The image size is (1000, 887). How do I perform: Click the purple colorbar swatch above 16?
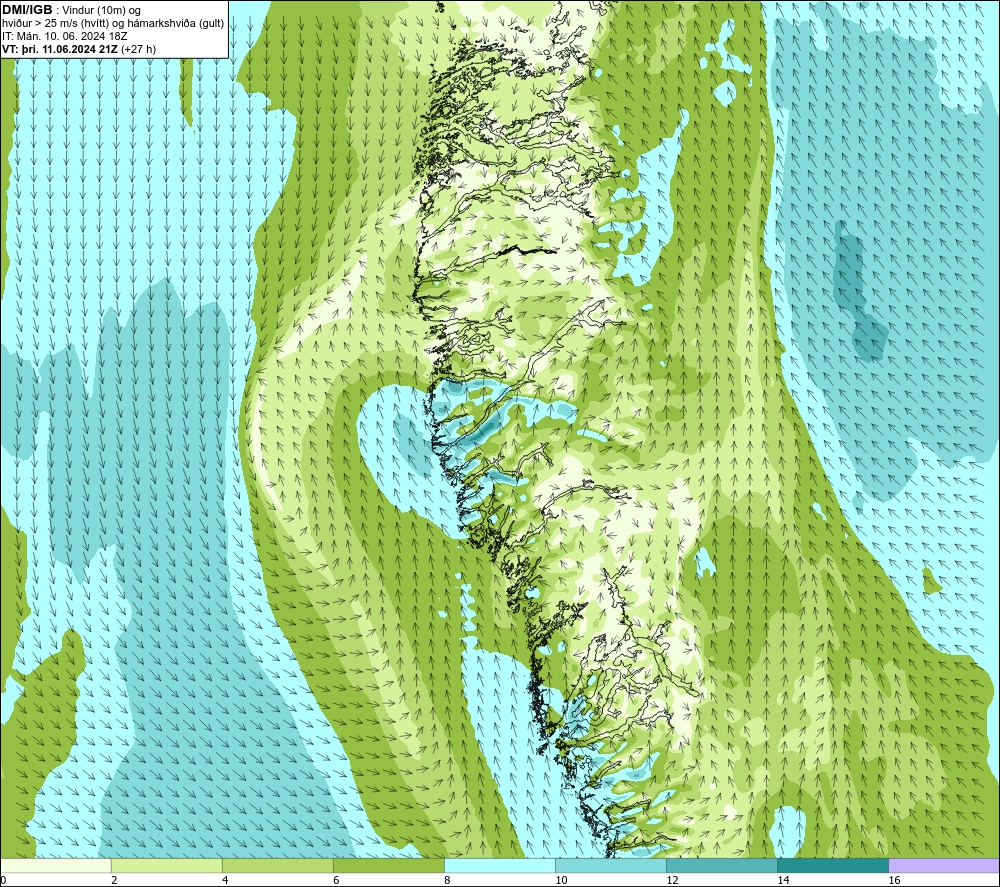point(944,865)
